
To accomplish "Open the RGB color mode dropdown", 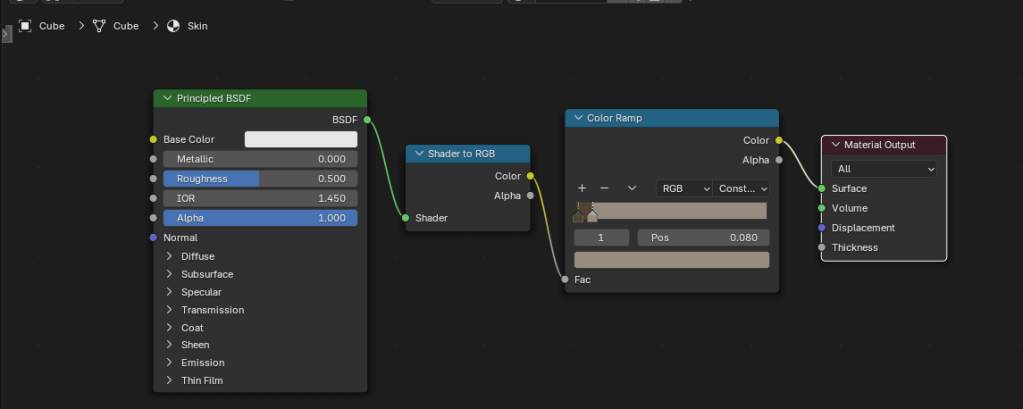I will 684,188.
